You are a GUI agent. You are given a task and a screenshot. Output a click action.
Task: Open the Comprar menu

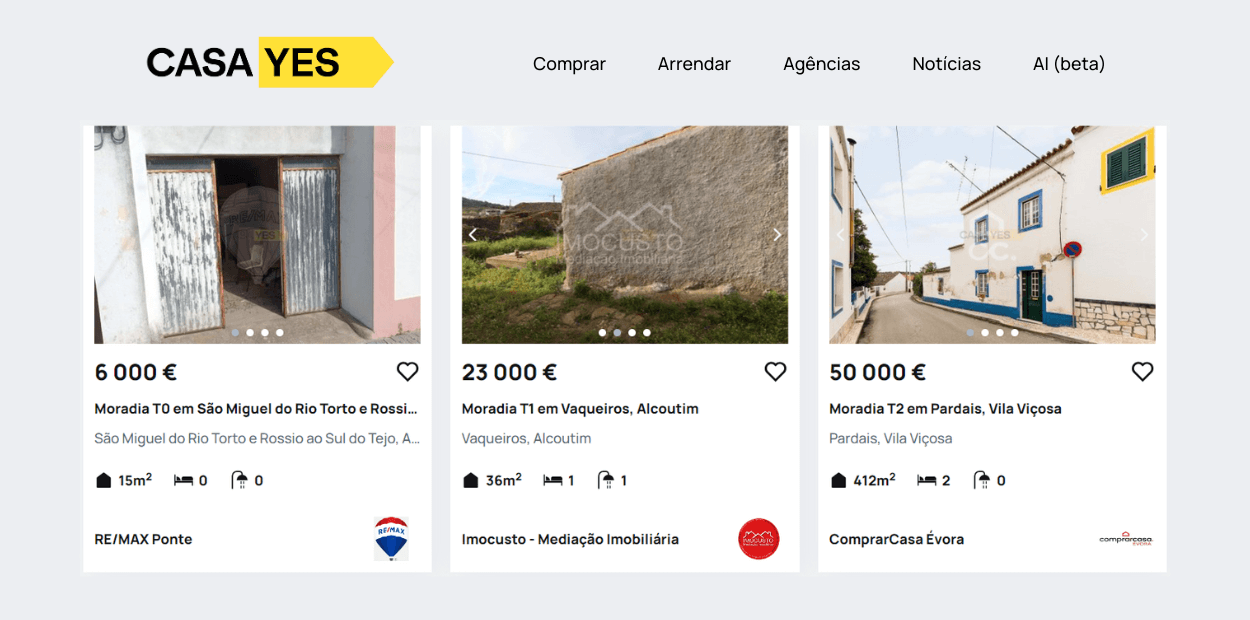click(x=569, y=63)
